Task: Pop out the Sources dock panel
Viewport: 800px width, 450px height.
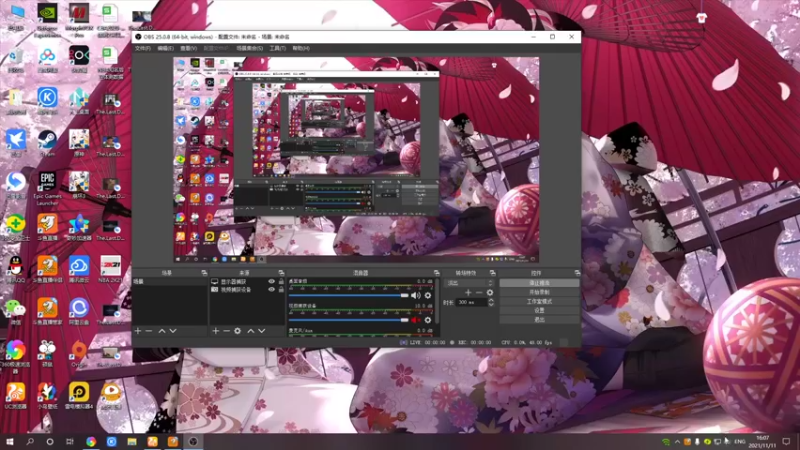Action: [x=281, y=273]
